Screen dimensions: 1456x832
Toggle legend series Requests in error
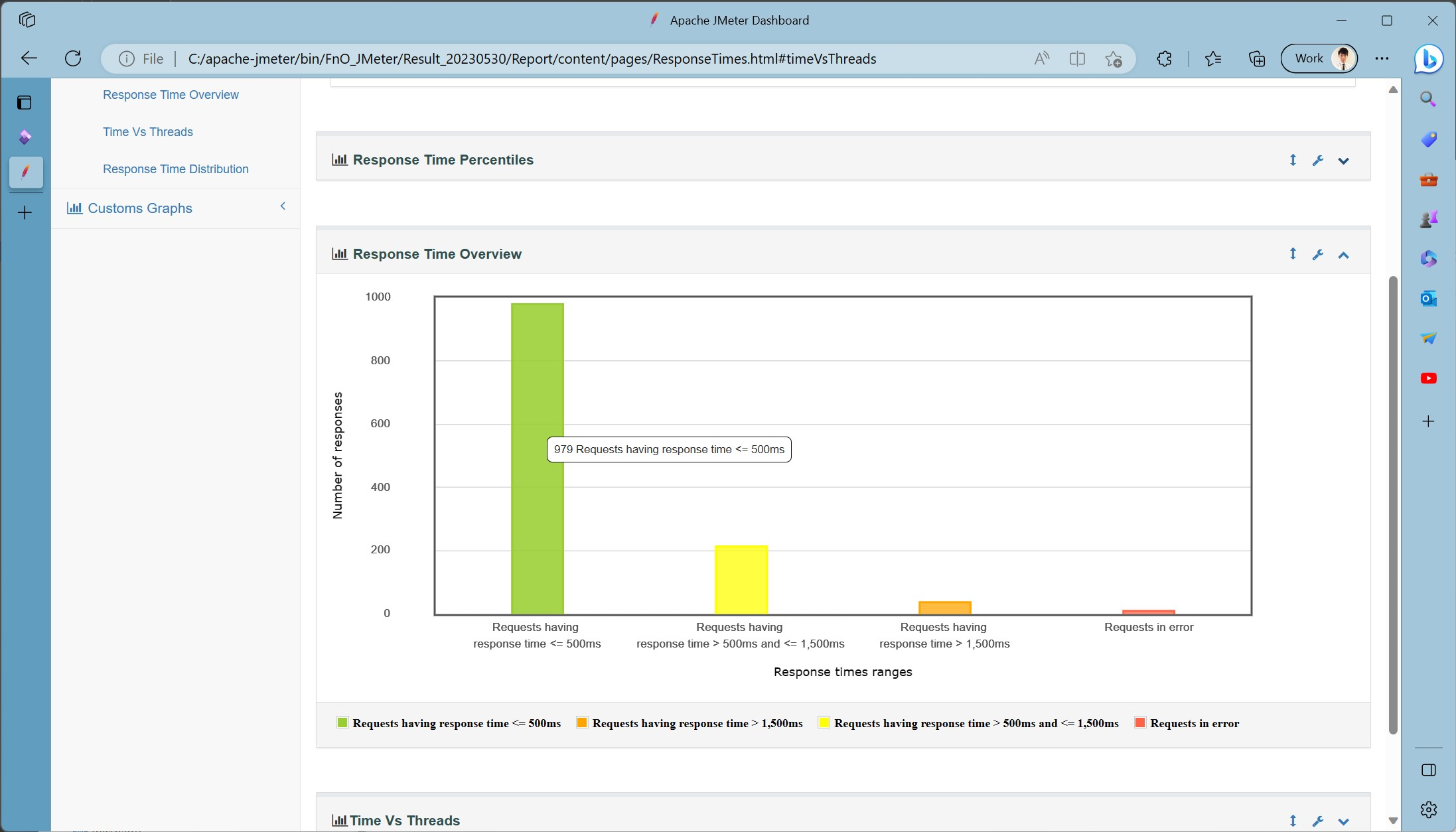(1187, 723)
